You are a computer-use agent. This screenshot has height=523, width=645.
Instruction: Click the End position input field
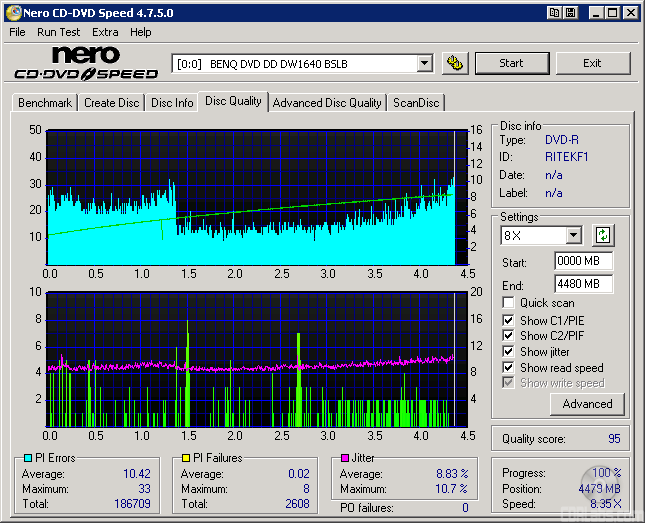pos(583,284)
